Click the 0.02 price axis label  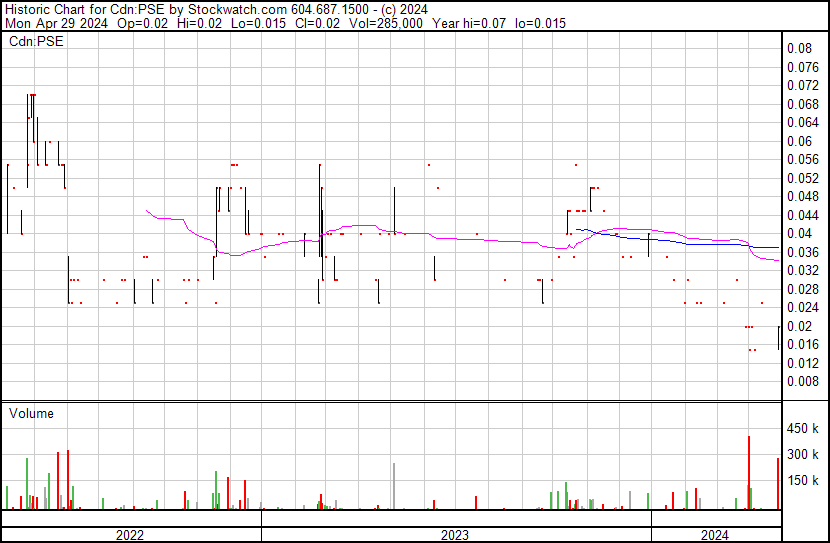(x=799, y=327)
